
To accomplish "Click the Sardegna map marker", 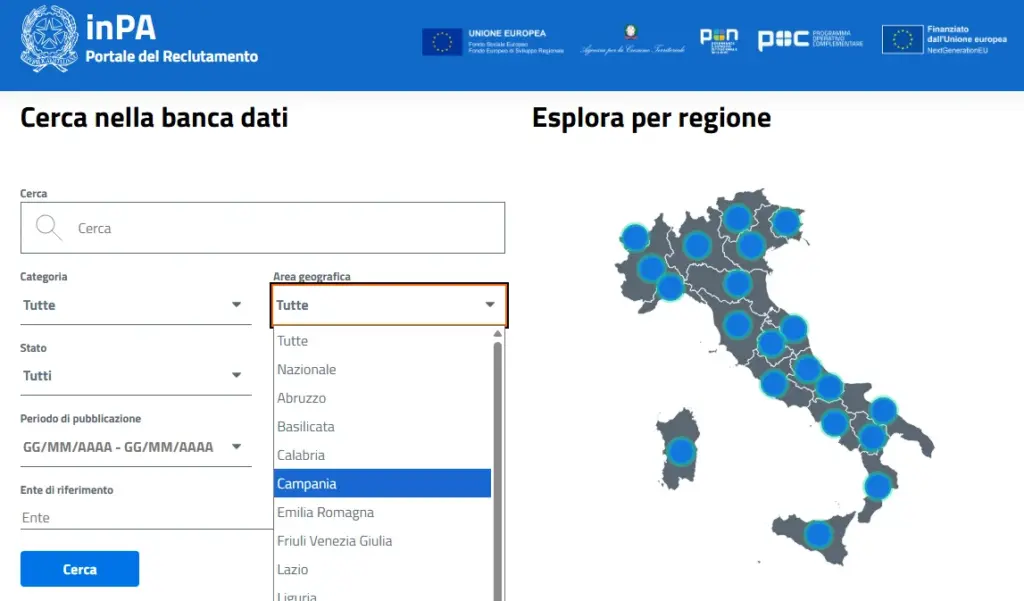I will (681, 451).
